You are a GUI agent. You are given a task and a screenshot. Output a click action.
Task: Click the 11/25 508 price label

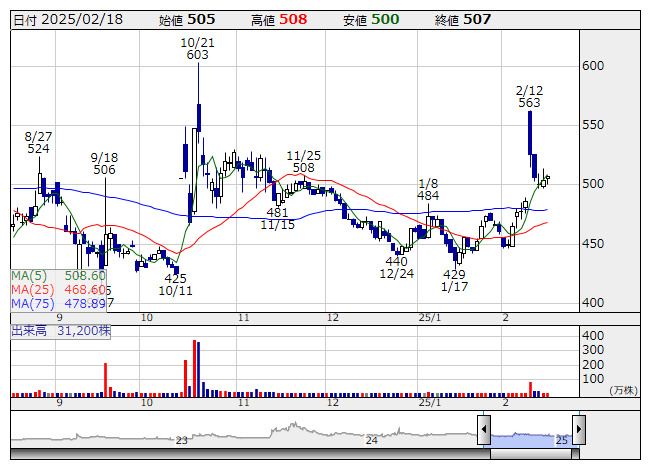pos(304,162)
